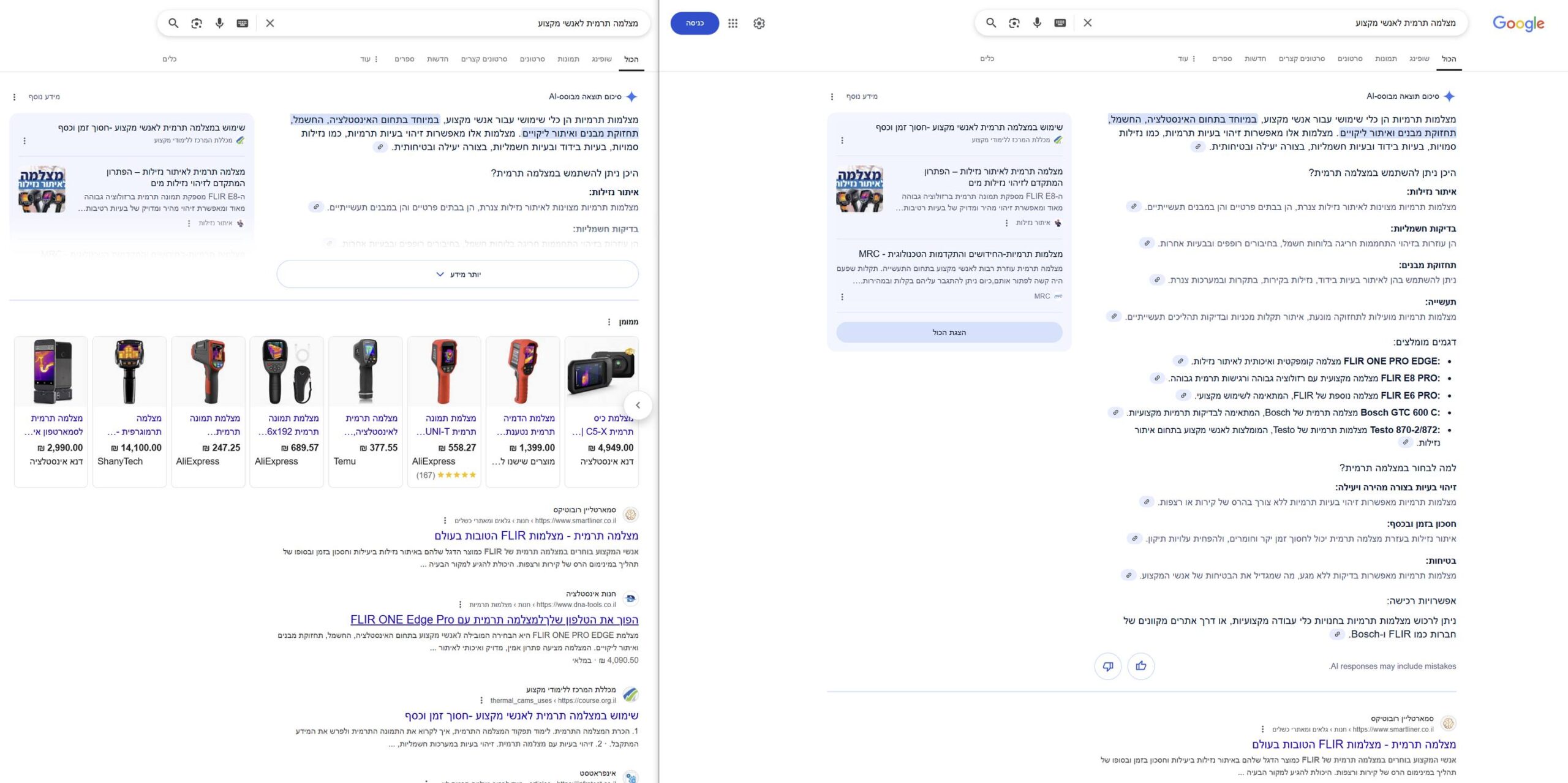1568x783 pixels.
Task: Open the on-screen keyboard icon in left search bar
Action: point(243,23)
